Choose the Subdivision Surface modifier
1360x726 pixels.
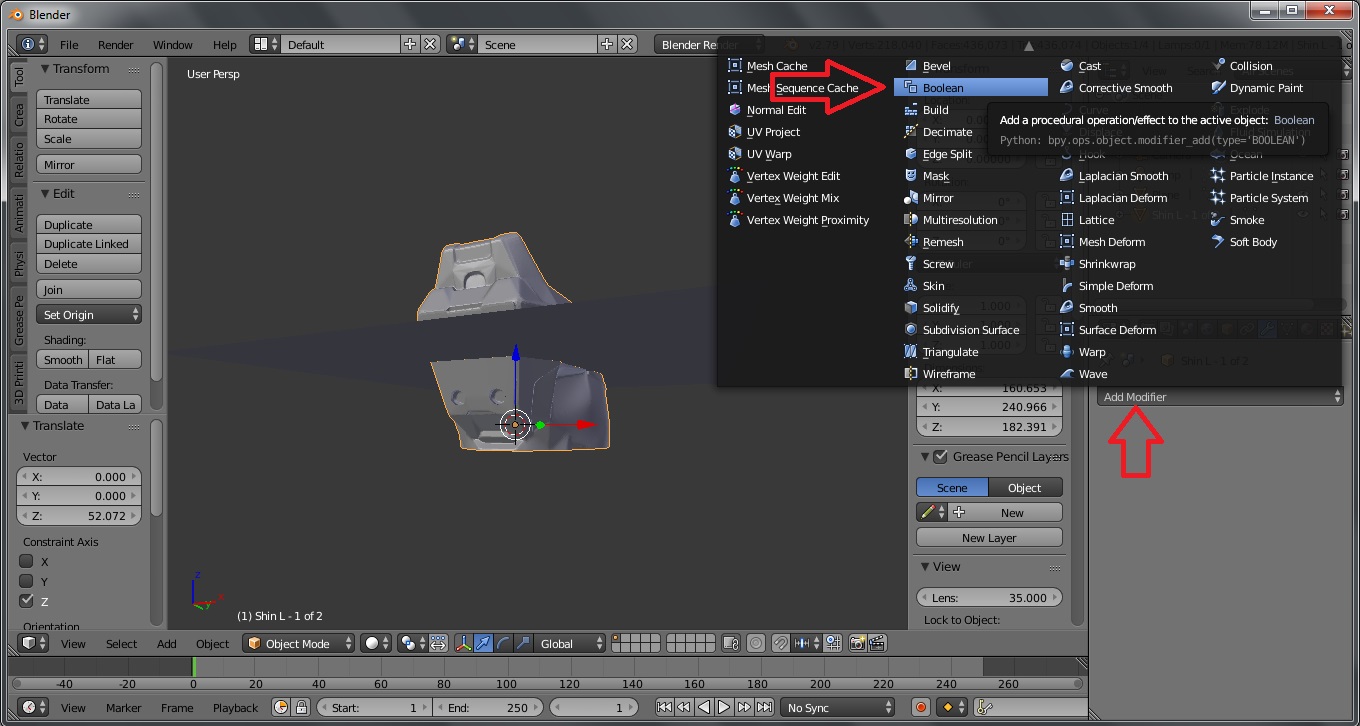pyautogui.click(x=971, y=330)
